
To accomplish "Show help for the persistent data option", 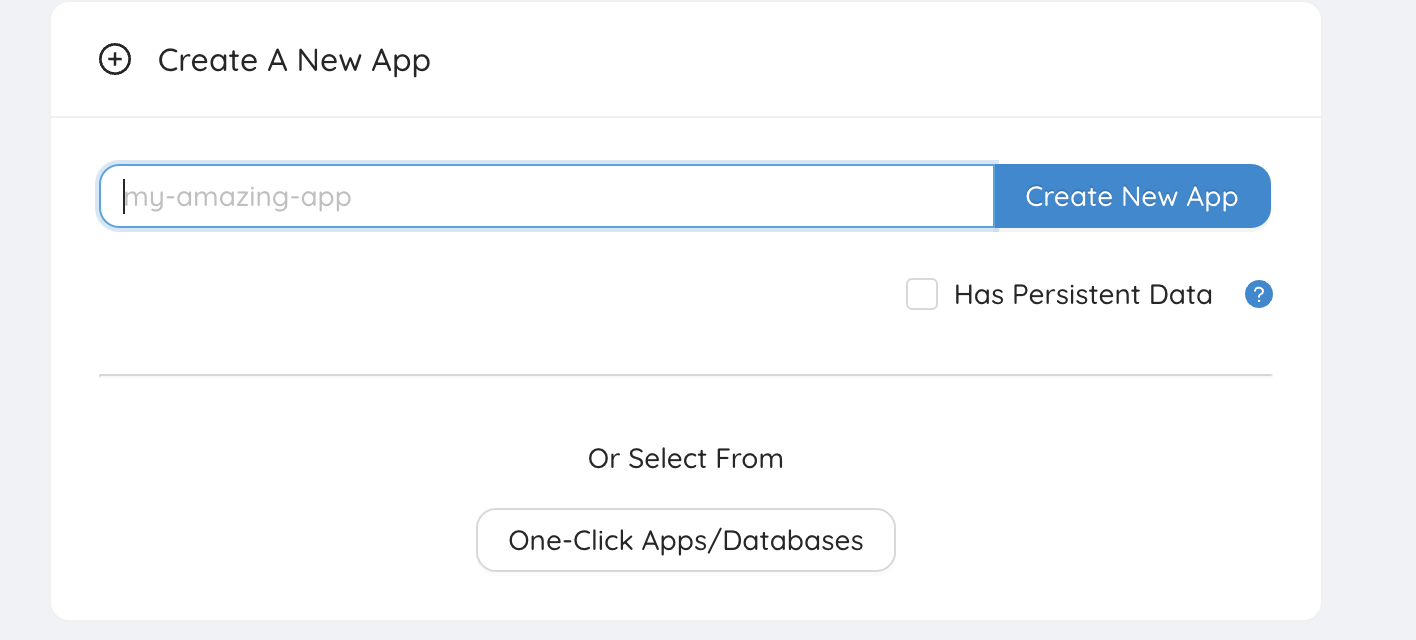I will pos(1258,295).
